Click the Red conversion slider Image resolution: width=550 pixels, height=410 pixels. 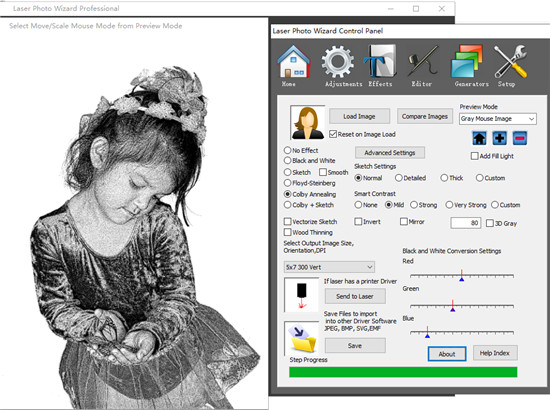tap(462, 276)
